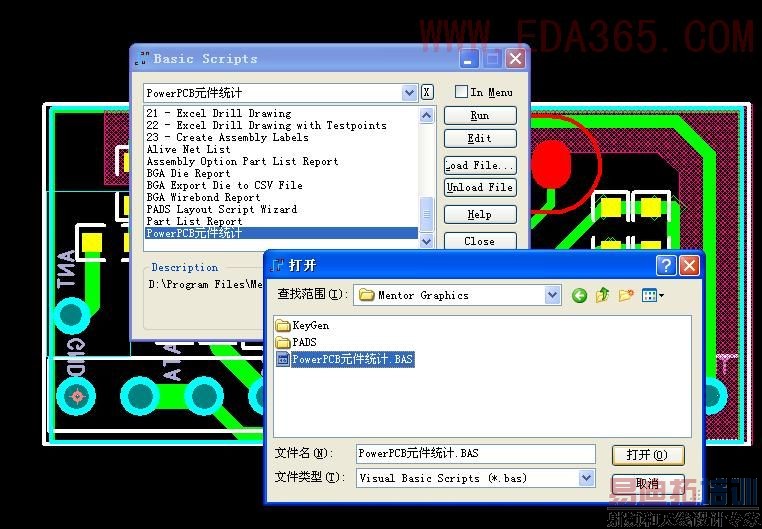This screenshot has height=529, width=762.
Task: Expand the file name dropdown field
Action: point(475,454)
